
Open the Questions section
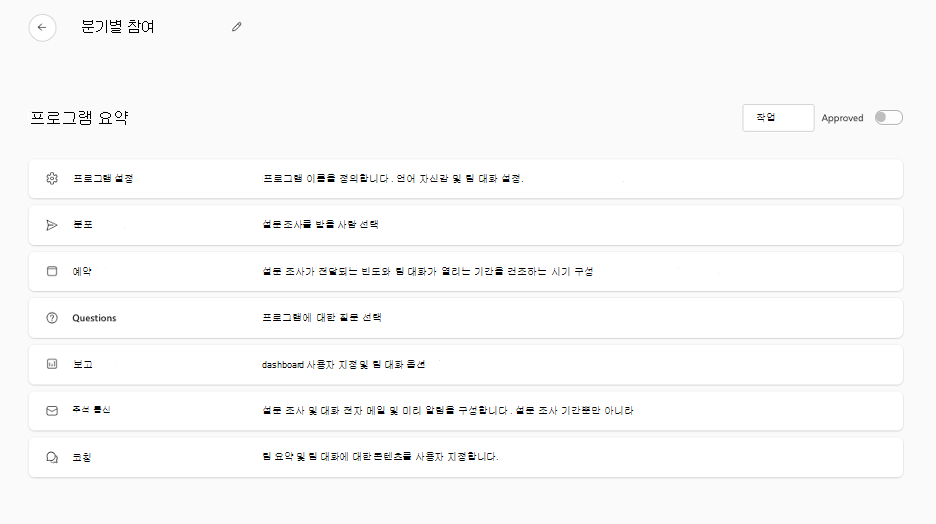tap(466, 318)
